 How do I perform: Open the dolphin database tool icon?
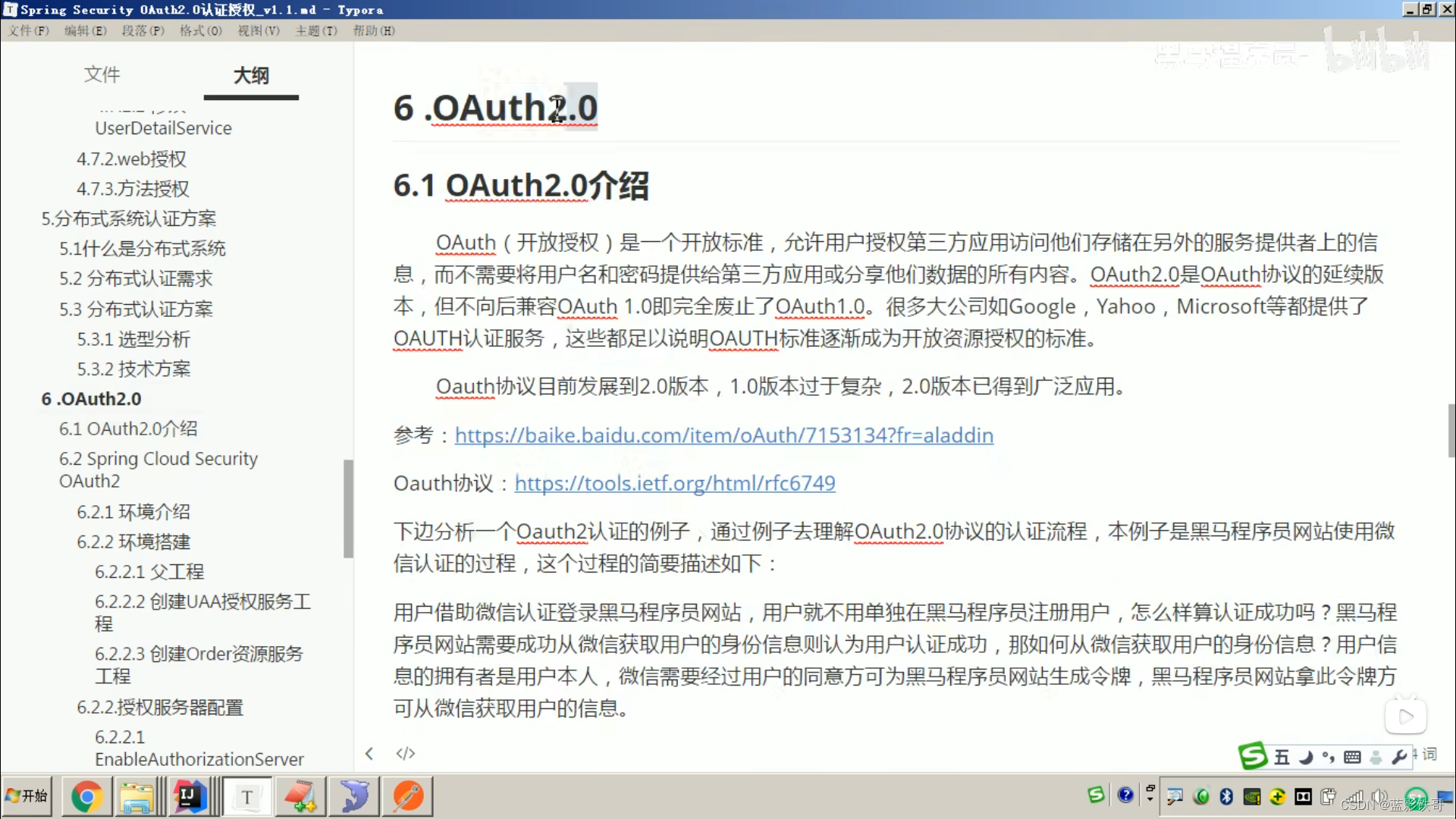[x=353, y=796]
